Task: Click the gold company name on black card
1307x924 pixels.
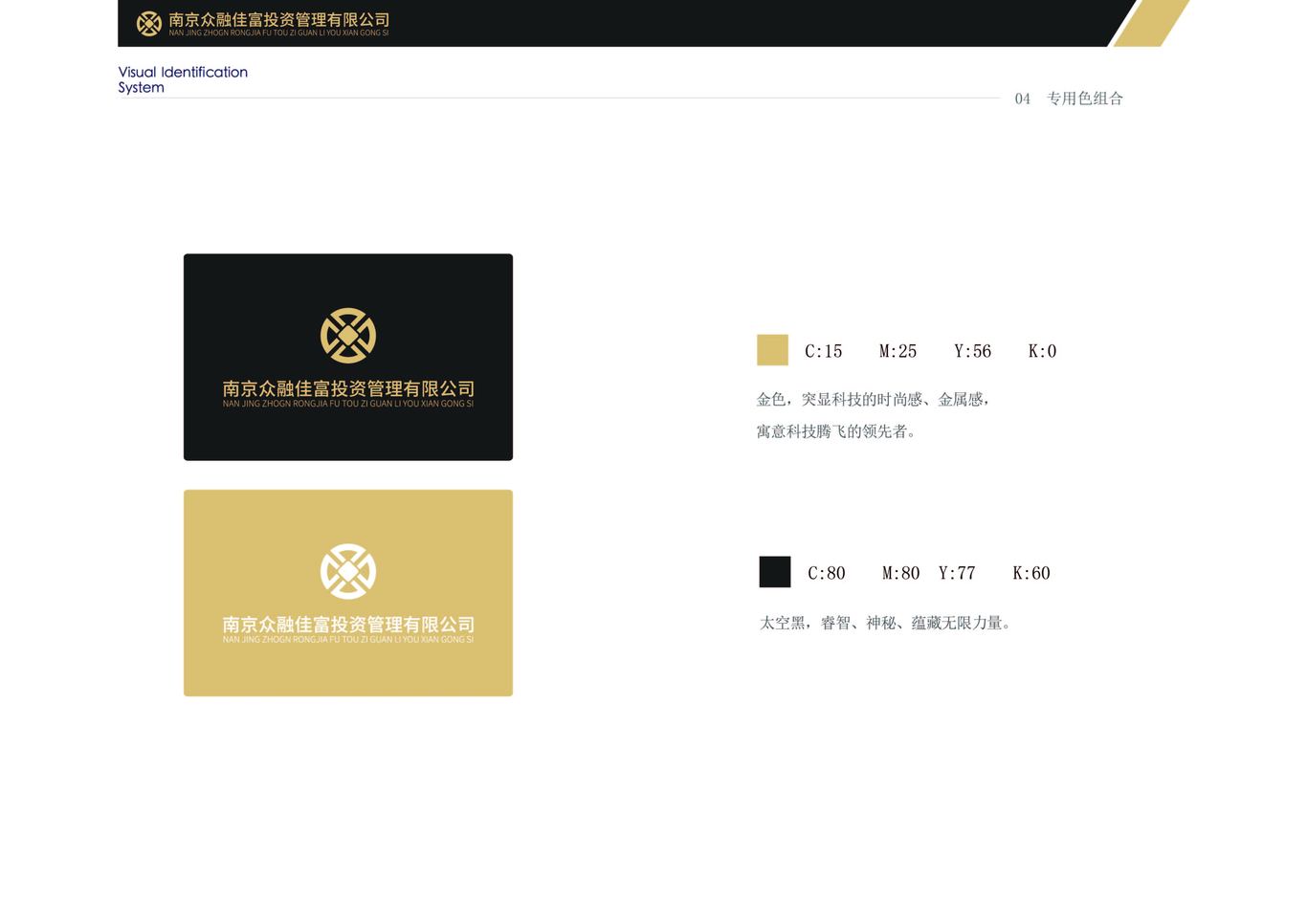Action: pyautogui.click(x=348, y=388)
